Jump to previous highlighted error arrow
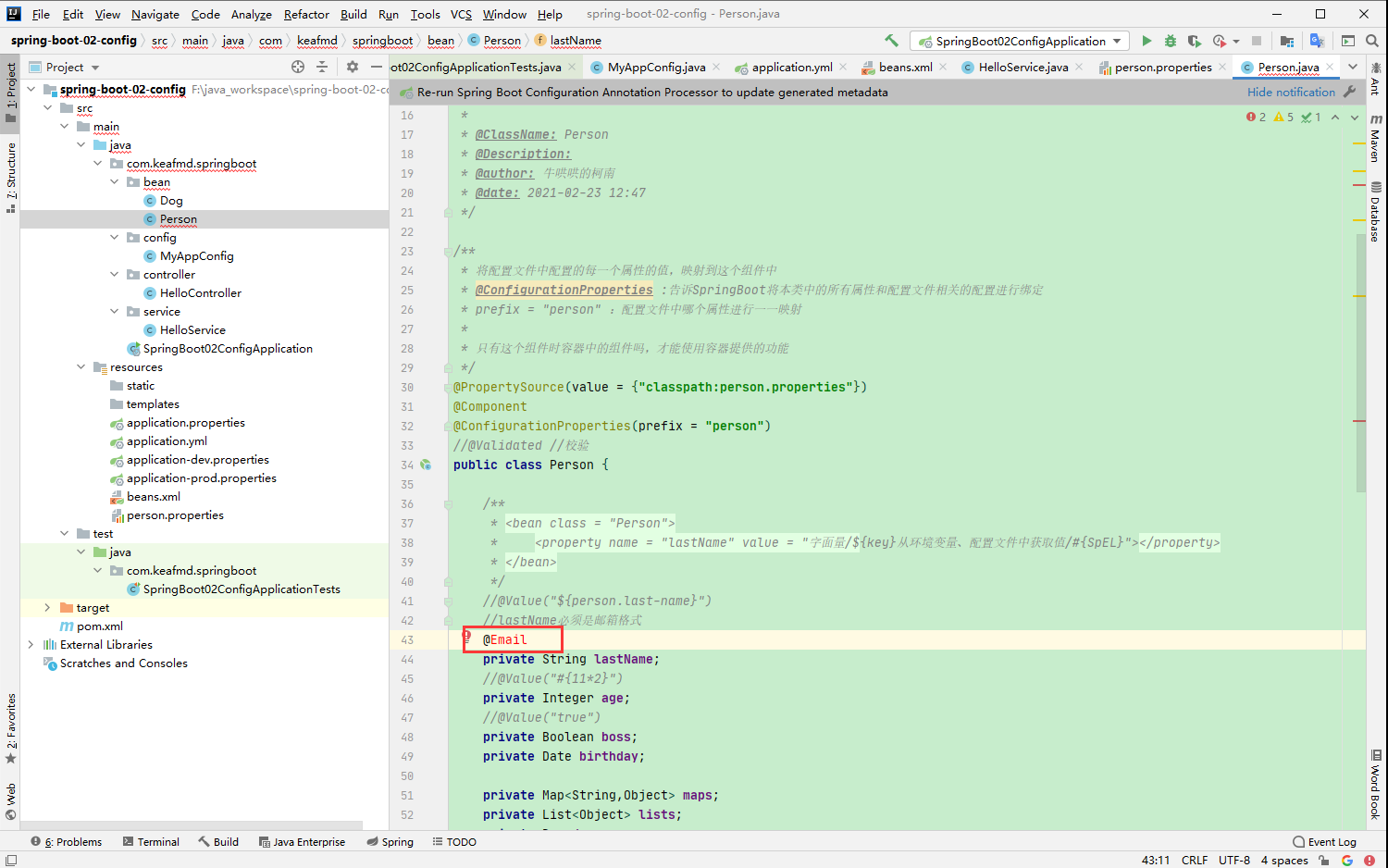This screenshot has height=868, width=1388. [x=1335, y=117]
